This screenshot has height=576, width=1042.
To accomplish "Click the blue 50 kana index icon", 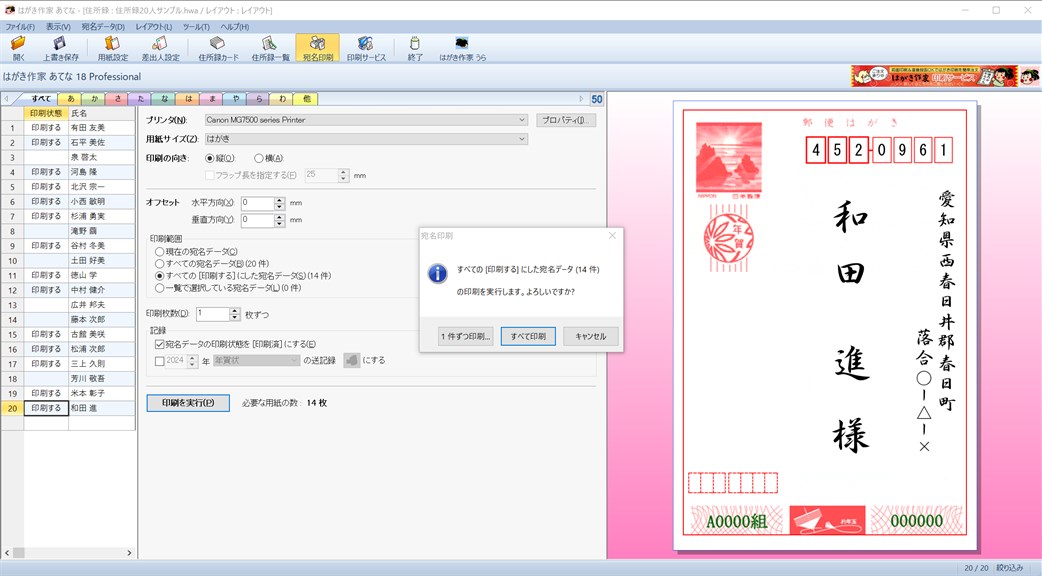I will 597,99.
